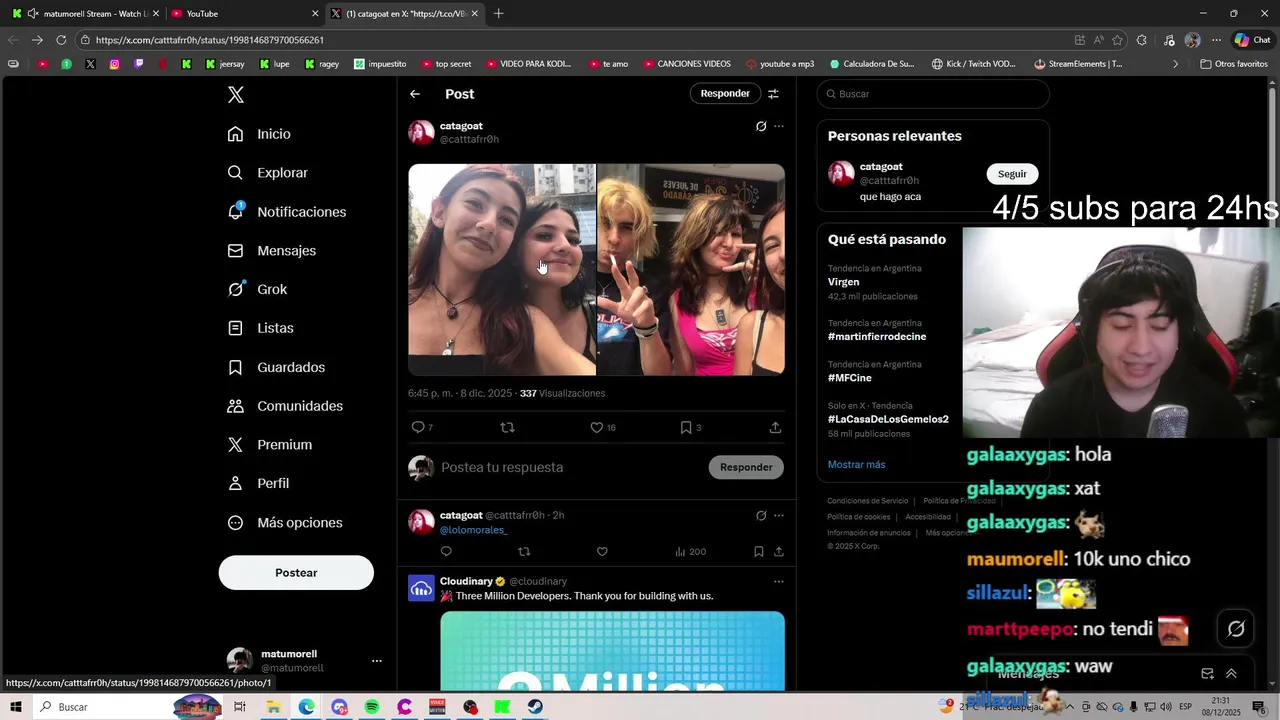This screenshot has height=720, width=1280.
Task: Expand bookmarks bar overflow chevron
Action: (1176, 64)
